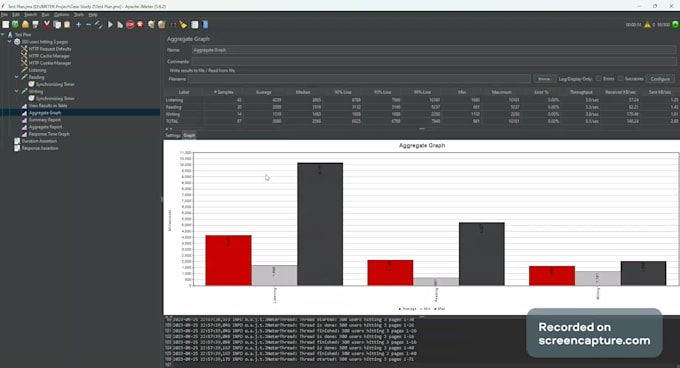Start test without pauses icon
The height and width of the screenshot is (368, 680).
(120, 25)
